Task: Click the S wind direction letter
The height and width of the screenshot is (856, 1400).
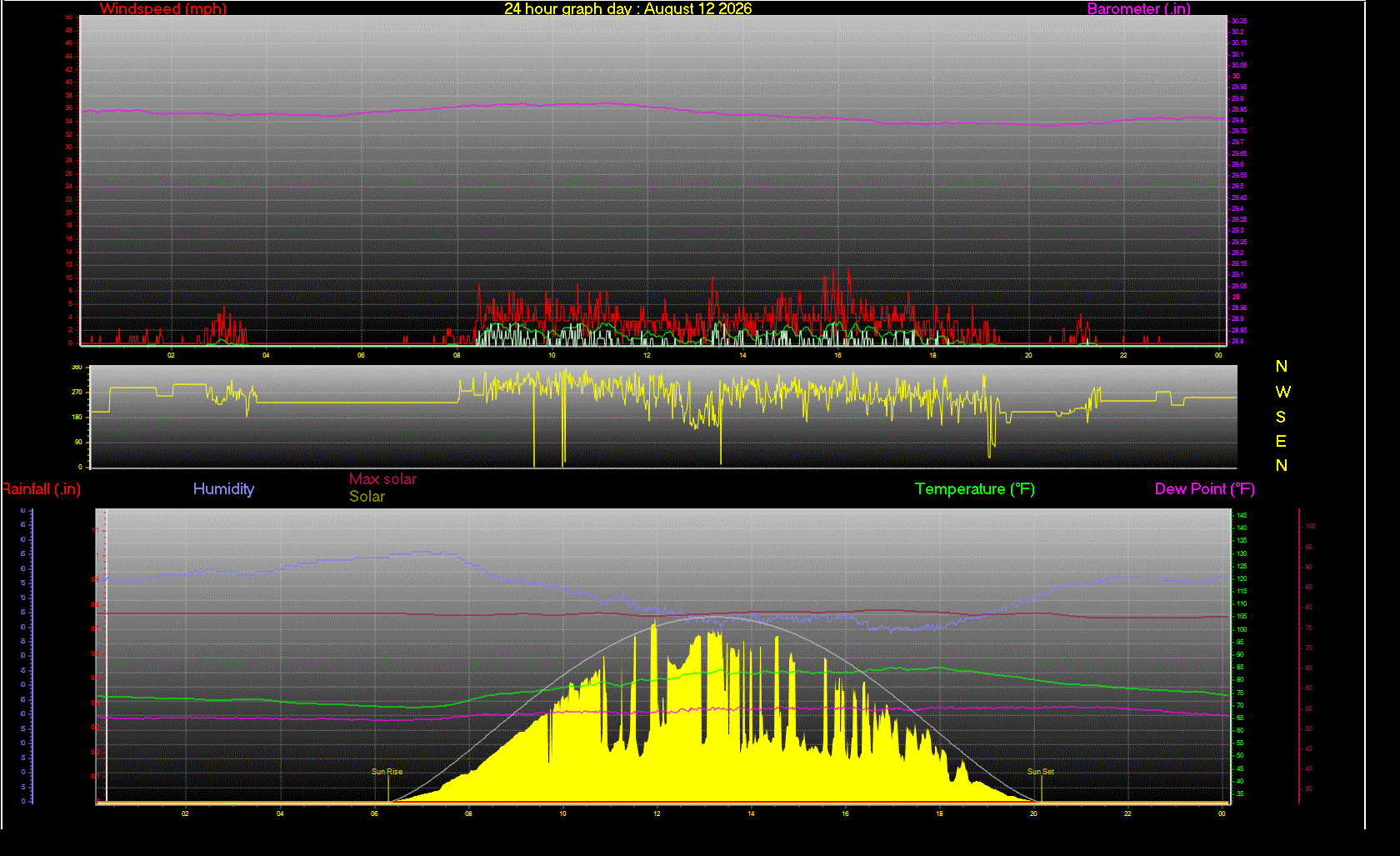Action: point(1281,417)
